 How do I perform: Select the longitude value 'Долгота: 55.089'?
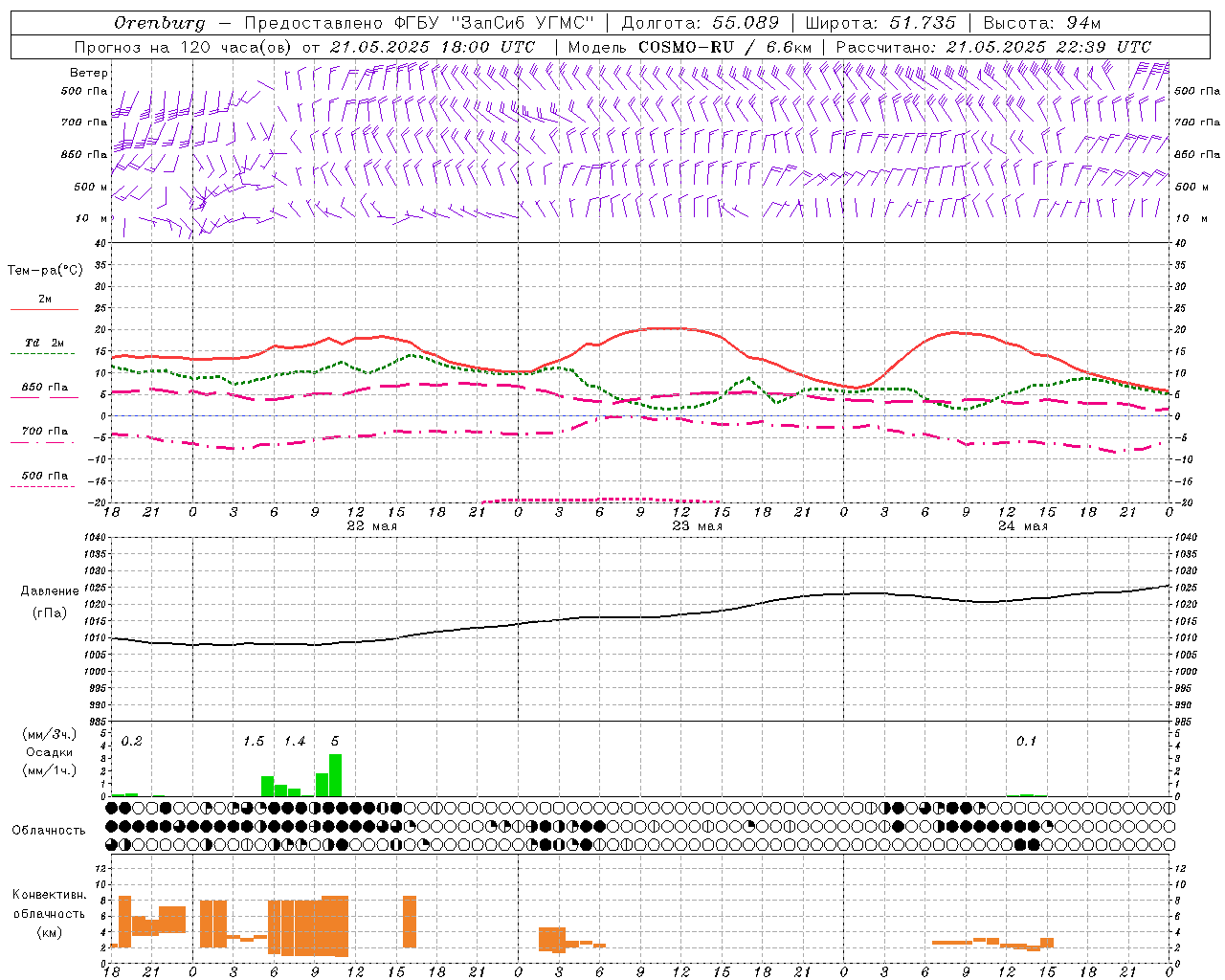pyautogui.click(x=701, y=23)
